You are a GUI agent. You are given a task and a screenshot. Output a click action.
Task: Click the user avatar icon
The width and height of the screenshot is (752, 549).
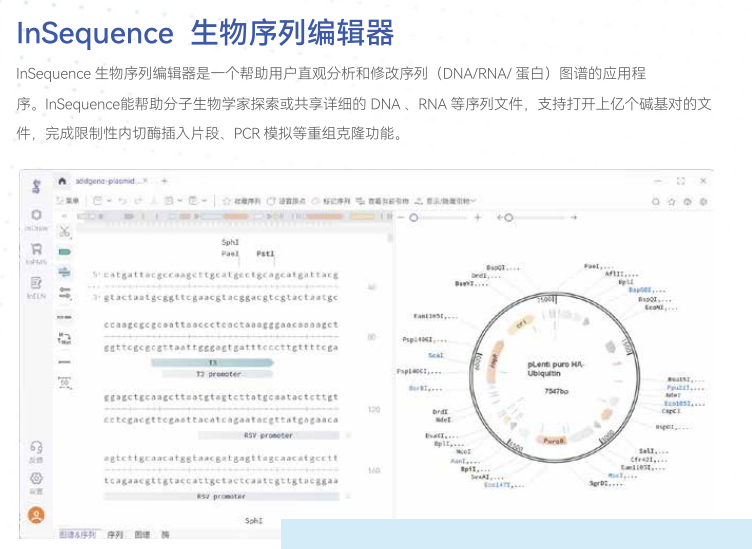(x=36, y=515)
